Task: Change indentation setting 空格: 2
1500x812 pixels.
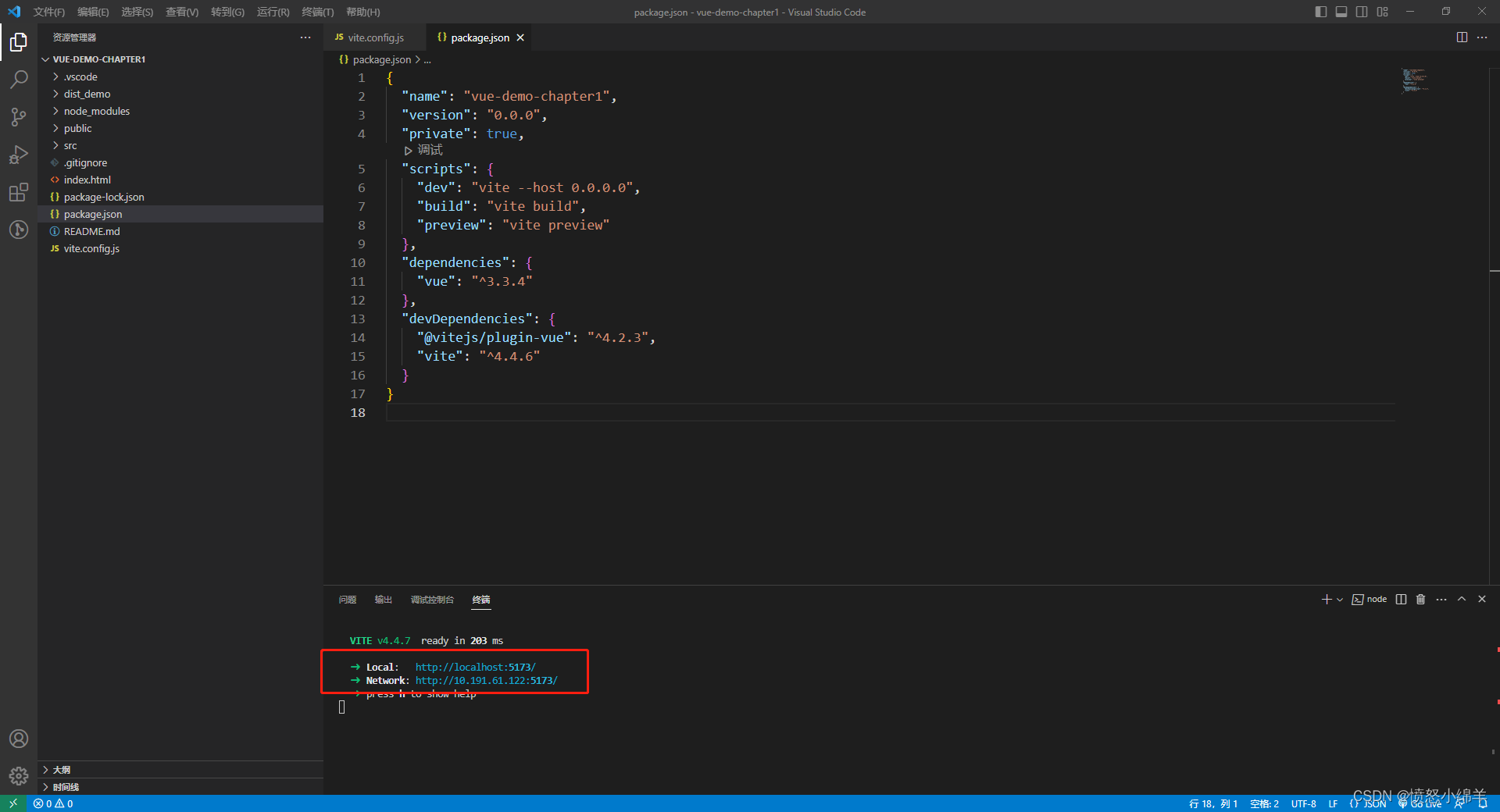Action: click(1264, 803)
